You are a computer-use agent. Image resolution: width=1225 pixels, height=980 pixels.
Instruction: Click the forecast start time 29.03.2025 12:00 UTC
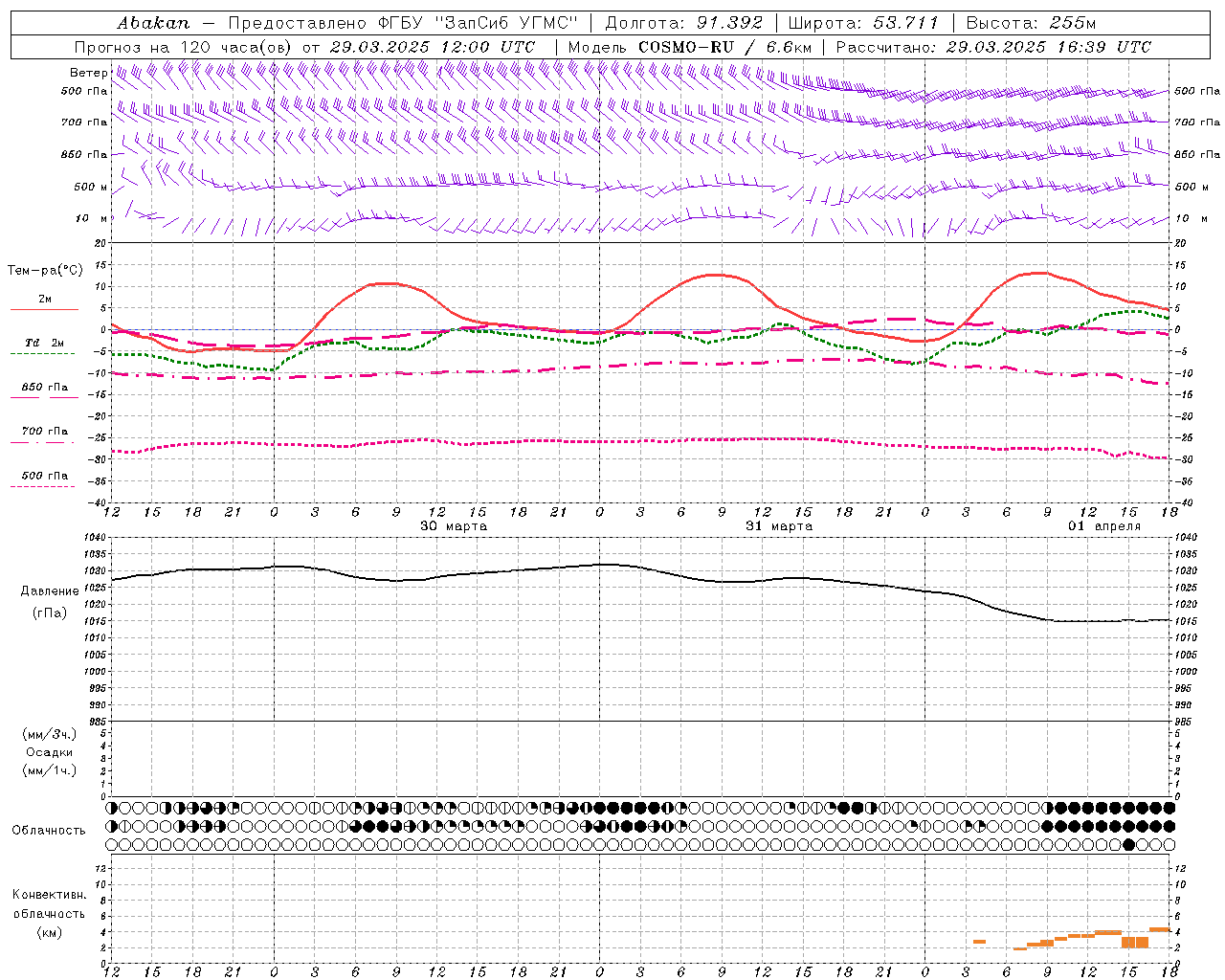tap(433, 47)
